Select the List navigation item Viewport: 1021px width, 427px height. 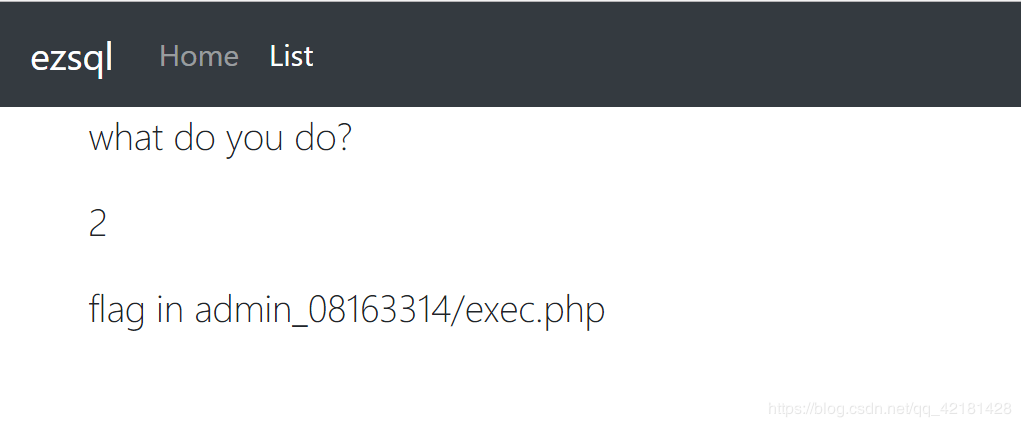click(291, 56)
